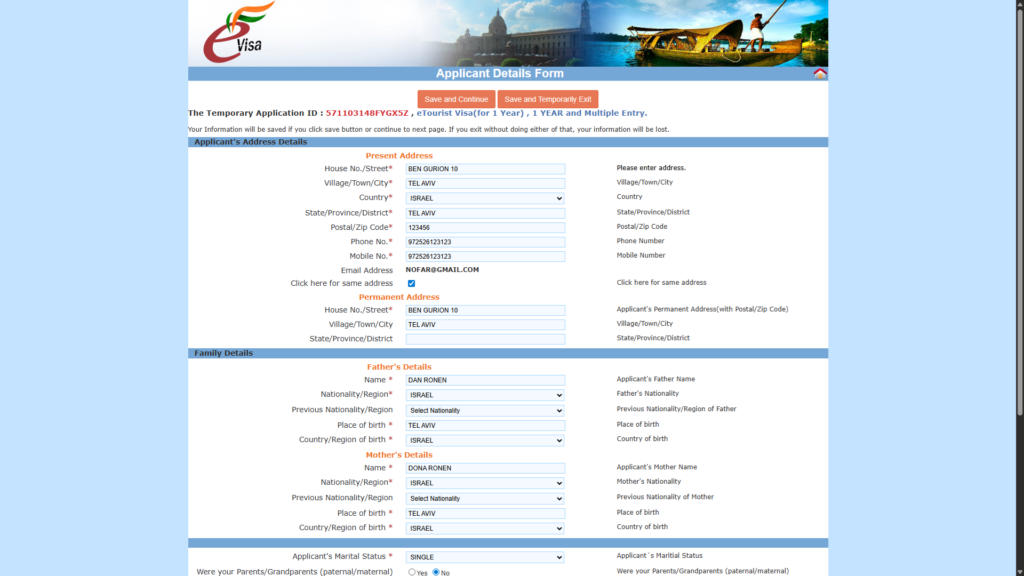Click the Present Address House No./Street field
The image size is (1024, 576).
[485, 169]
